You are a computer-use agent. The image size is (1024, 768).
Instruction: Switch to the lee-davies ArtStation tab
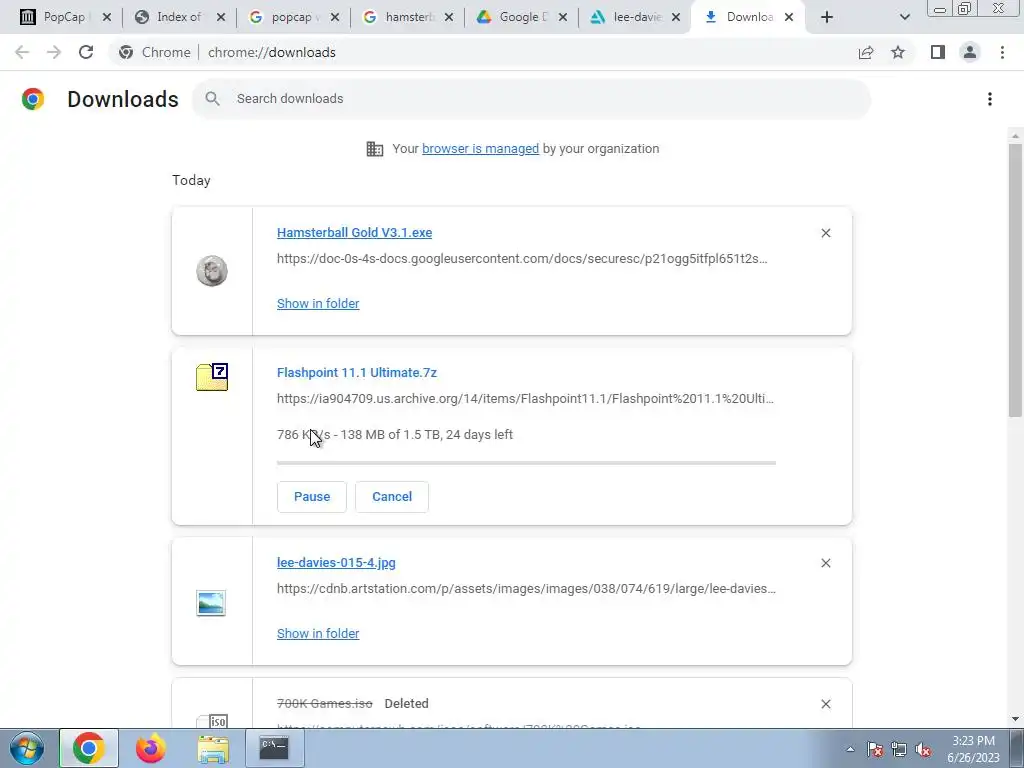click(x=637, y=17)
